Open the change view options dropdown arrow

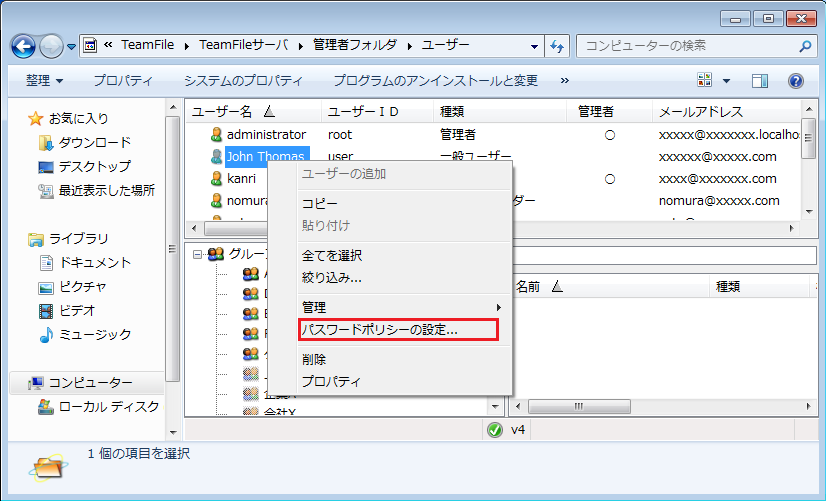[727, 80]
